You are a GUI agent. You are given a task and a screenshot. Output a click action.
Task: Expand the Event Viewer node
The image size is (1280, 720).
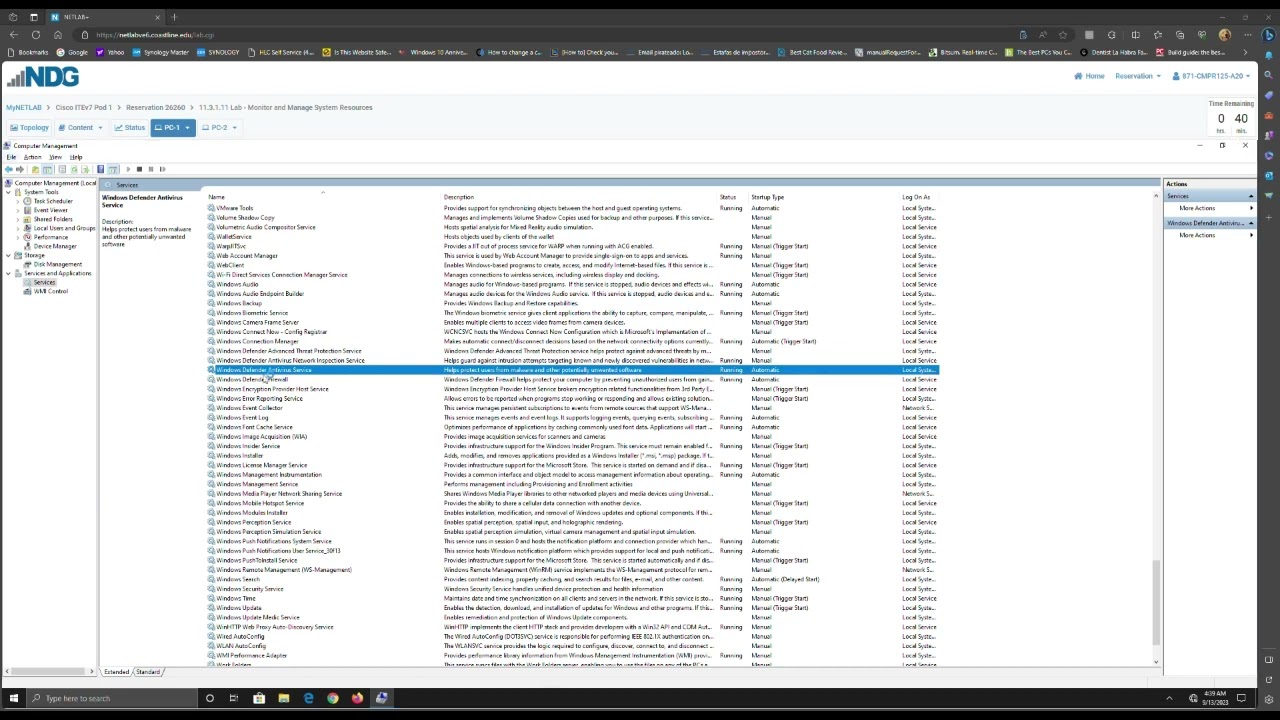click(18, 210)
